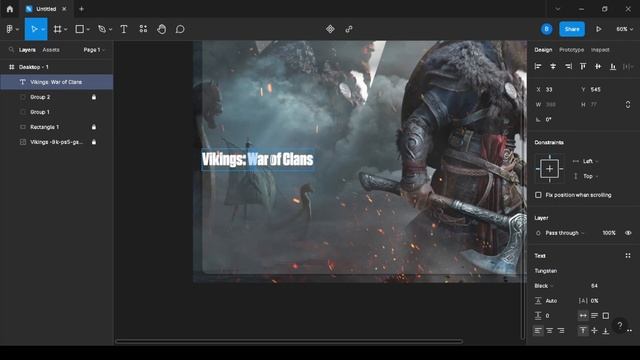Switch to the Assets tab
This screenshot has height=360, width=640.
point(51,50)
